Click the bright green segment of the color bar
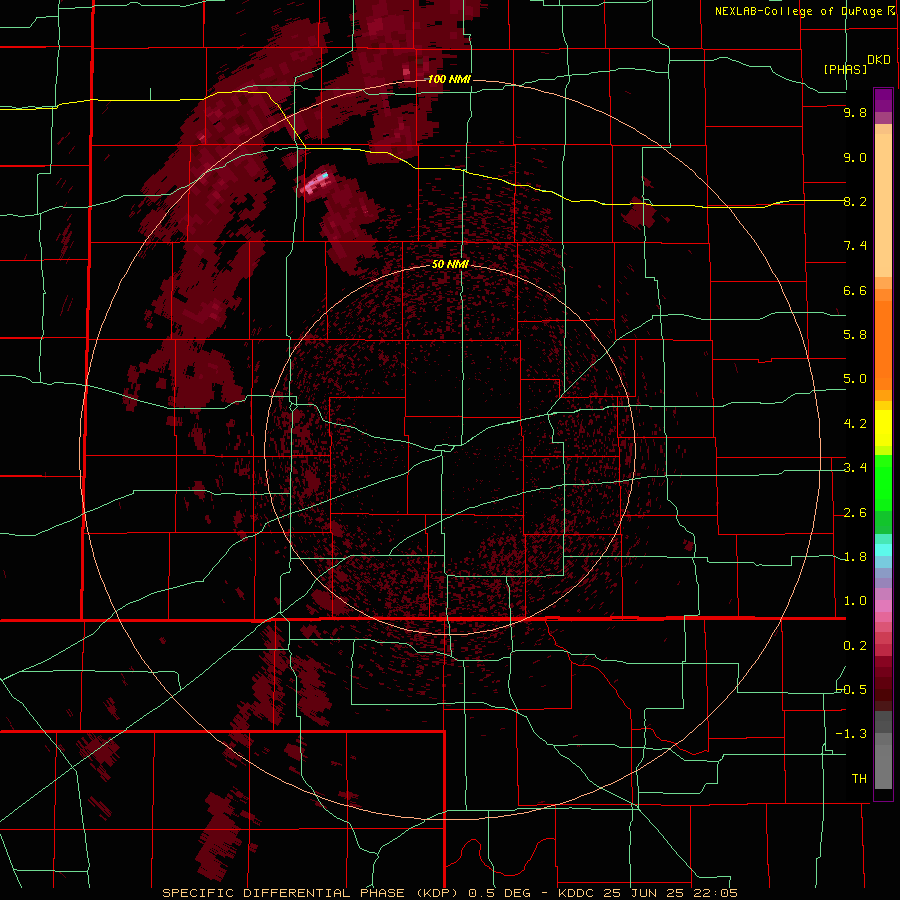Screen dimensions: 900x900 coord(883,482)
